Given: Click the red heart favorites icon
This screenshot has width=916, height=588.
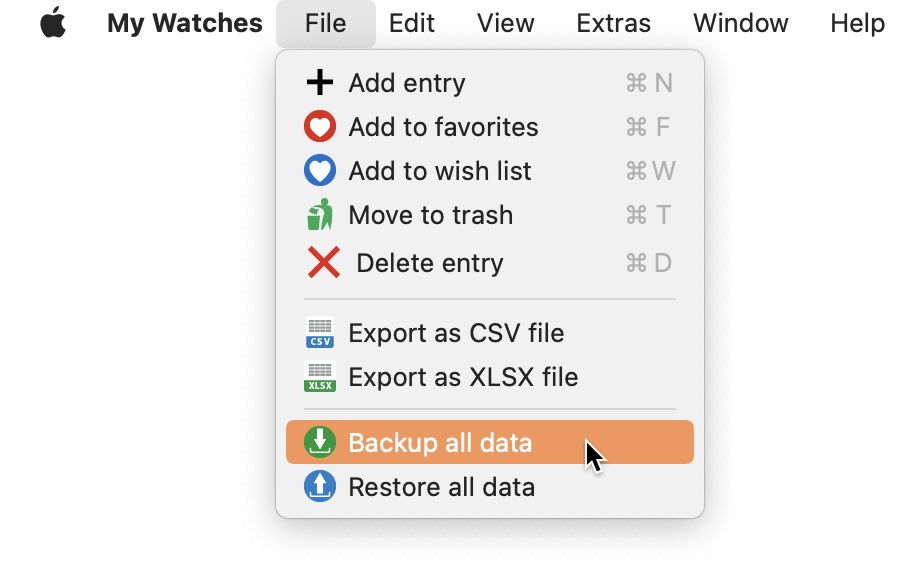Looking at the screenshot, I should pos(320,126).
